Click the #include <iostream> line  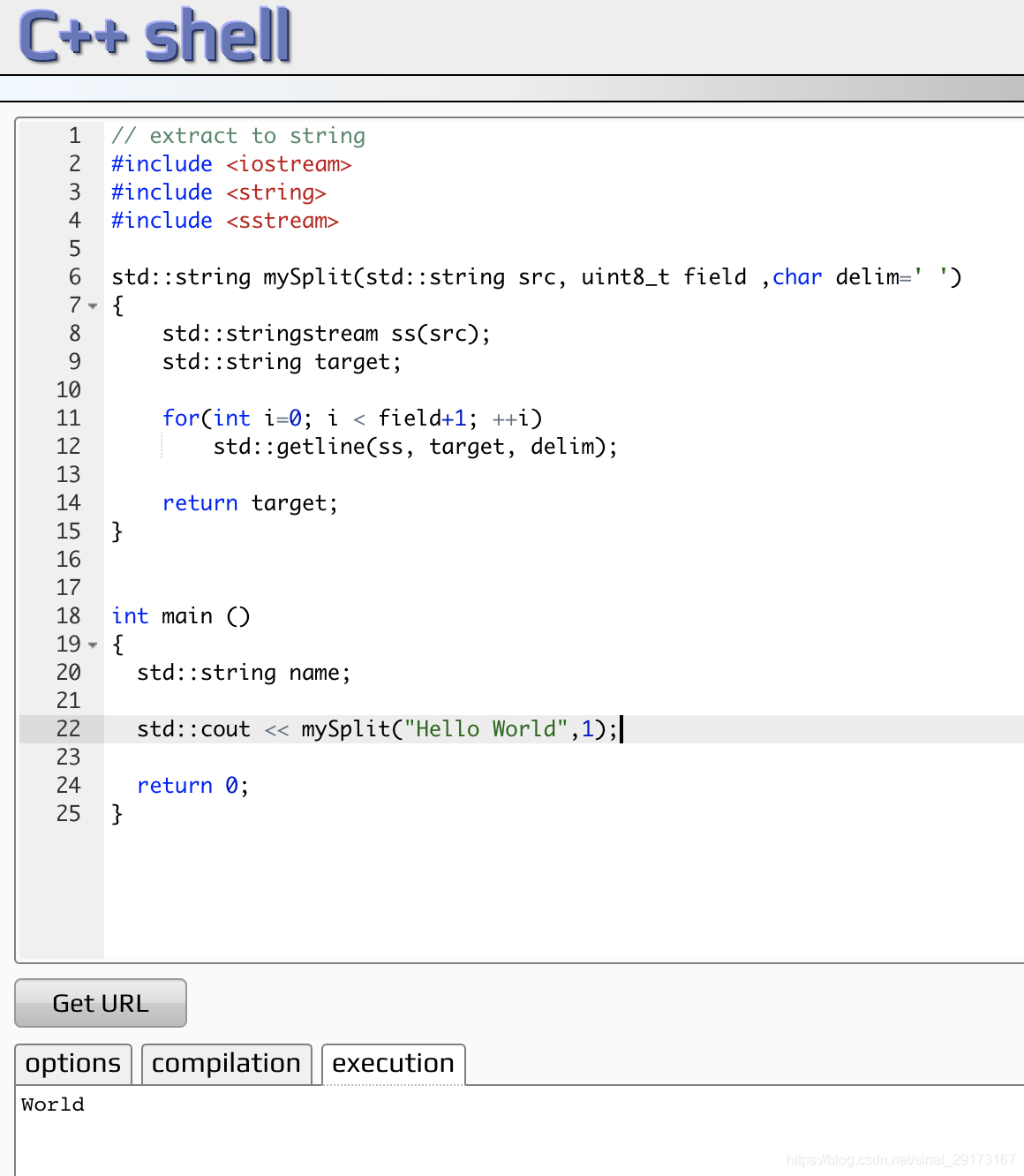(x=231, y=164)
